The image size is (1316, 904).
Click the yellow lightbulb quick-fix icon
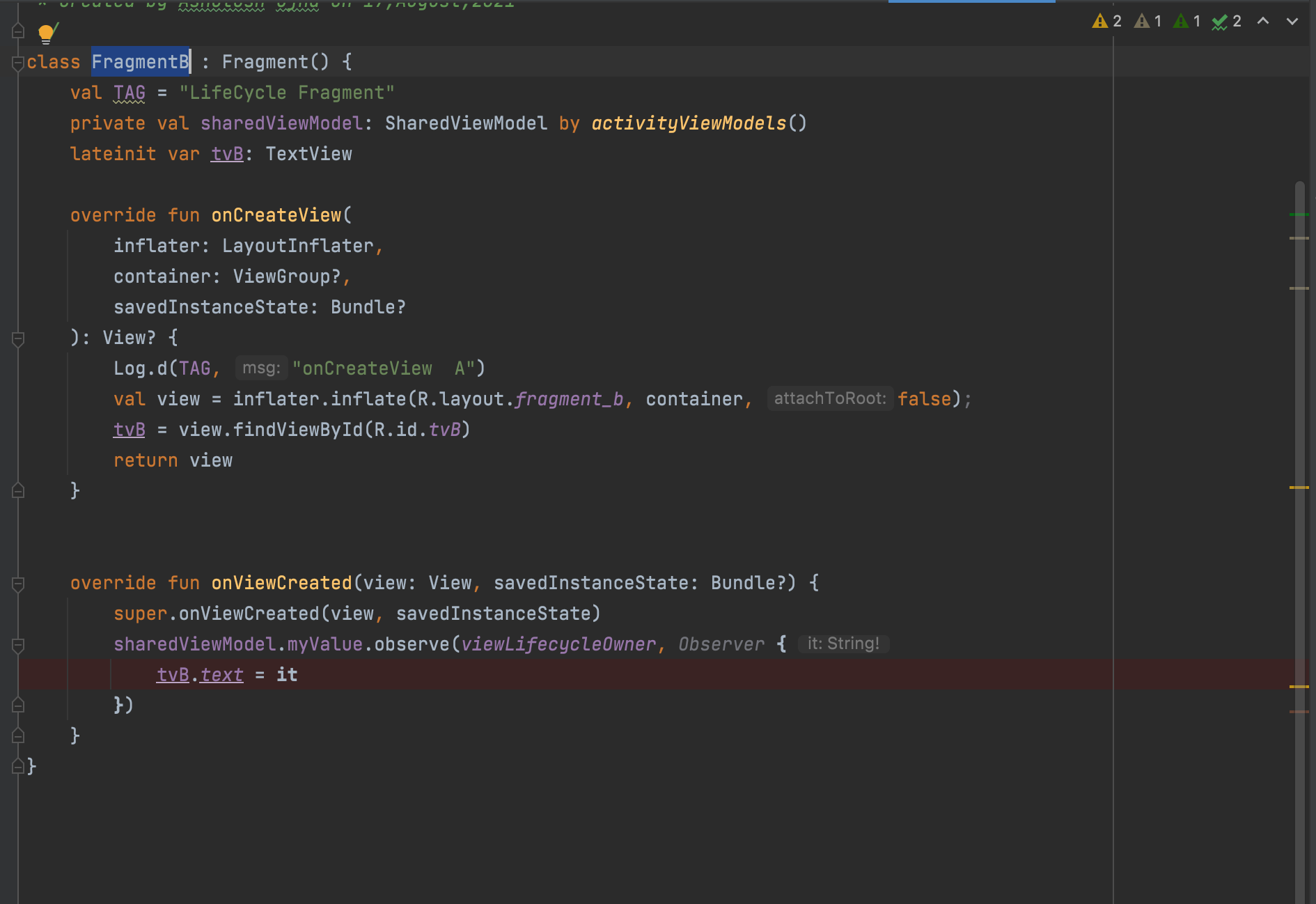[47, 33]
